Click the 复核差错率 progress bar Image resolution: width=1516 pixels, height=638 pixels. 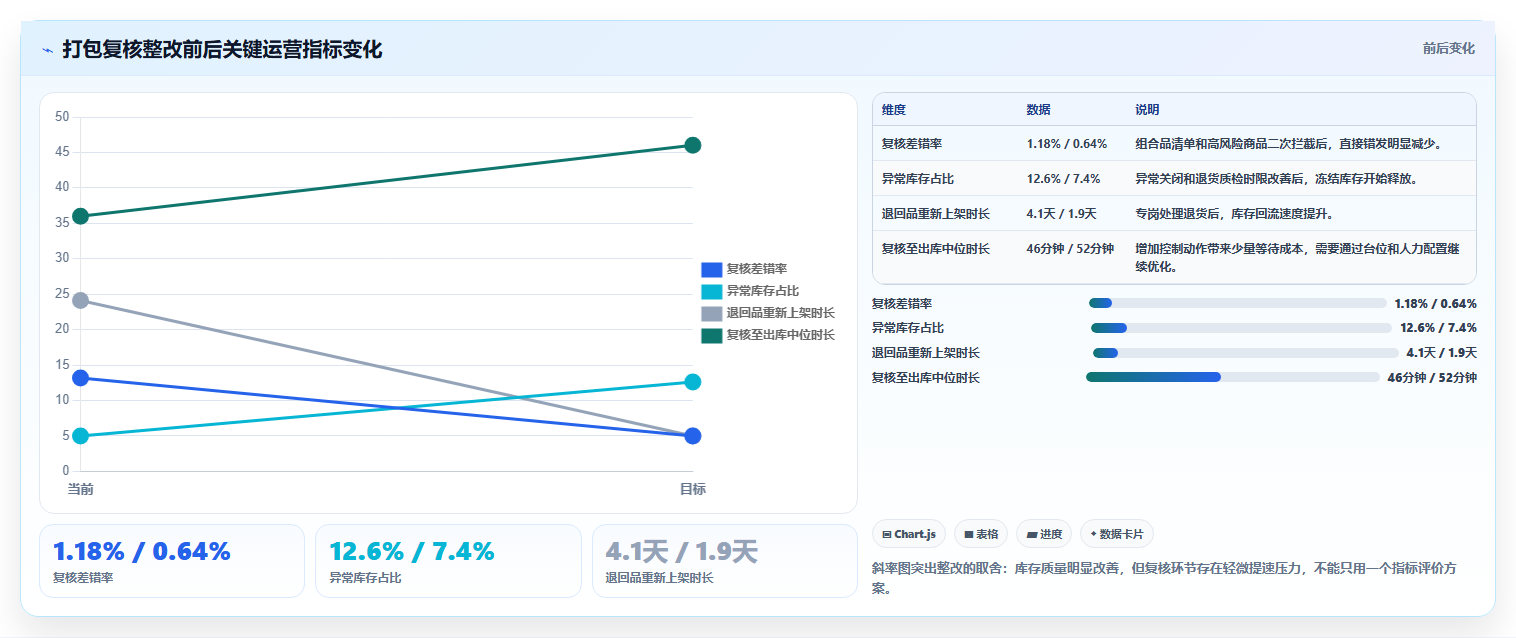(1237, 303)
